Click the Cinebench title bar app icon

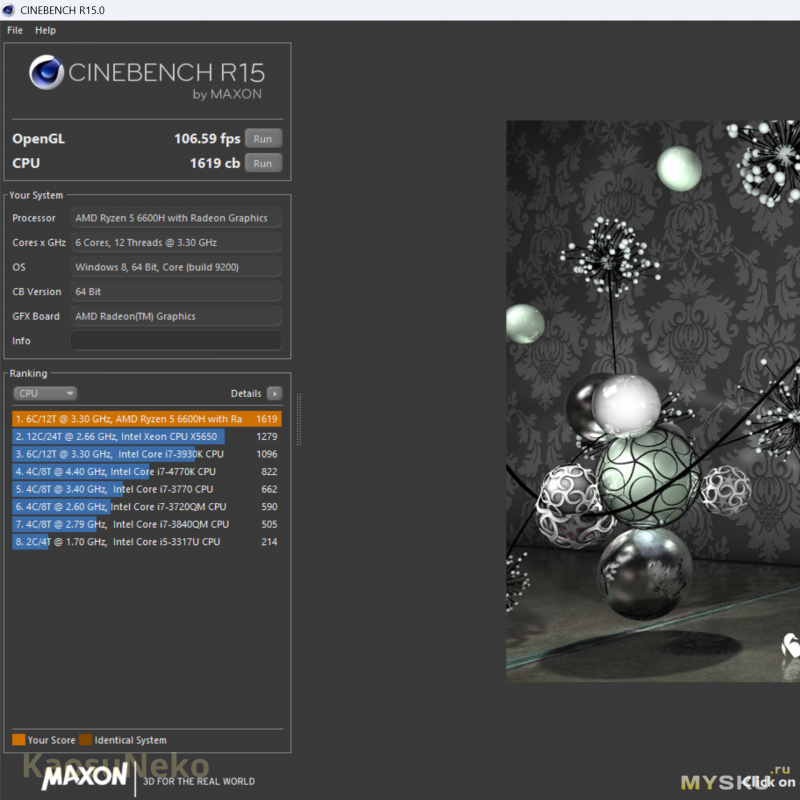tap(8, 10)
